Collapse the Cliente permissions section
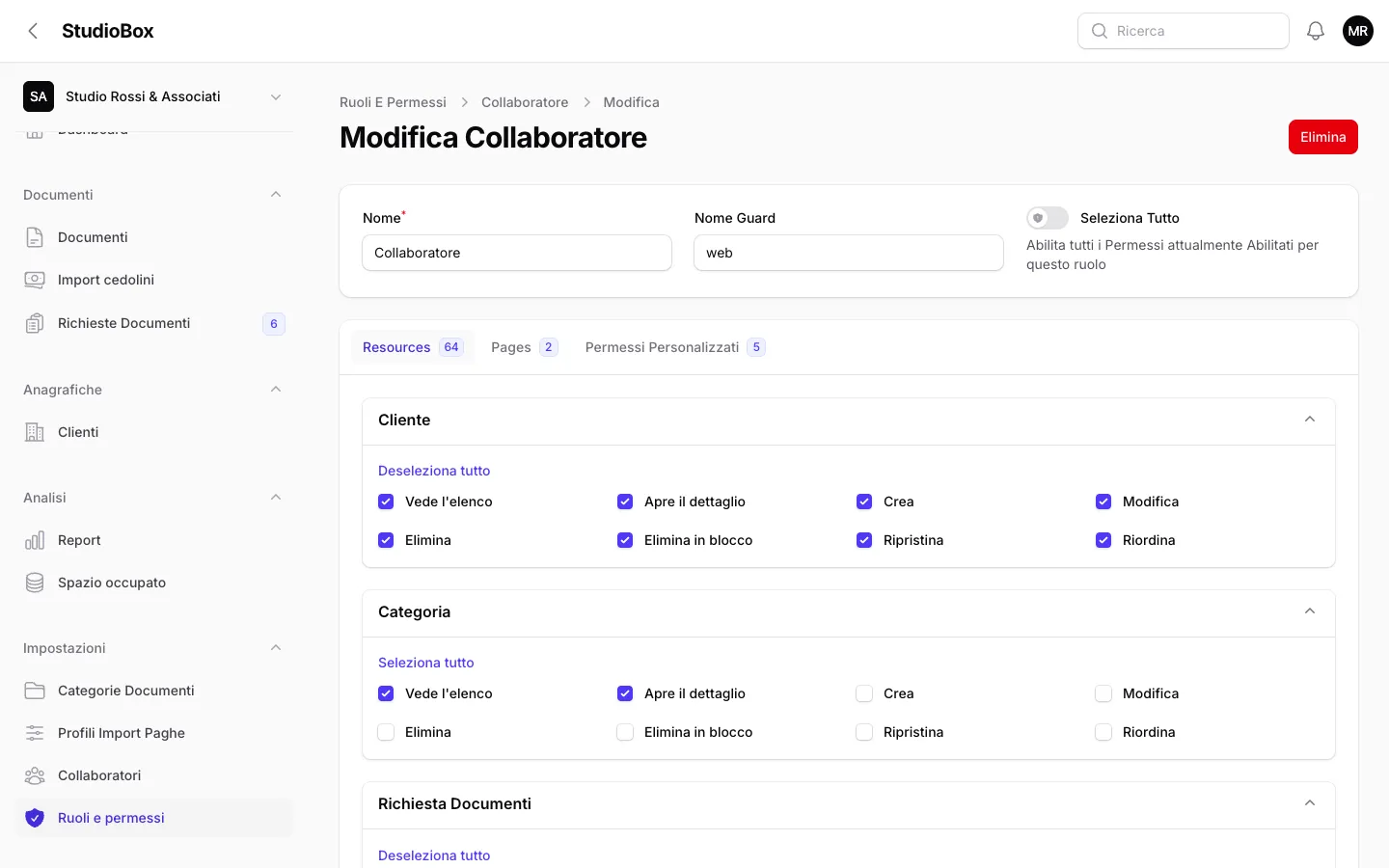Image resolution: width=1389 pixels, height=868 pixels. coord(1310,420)
